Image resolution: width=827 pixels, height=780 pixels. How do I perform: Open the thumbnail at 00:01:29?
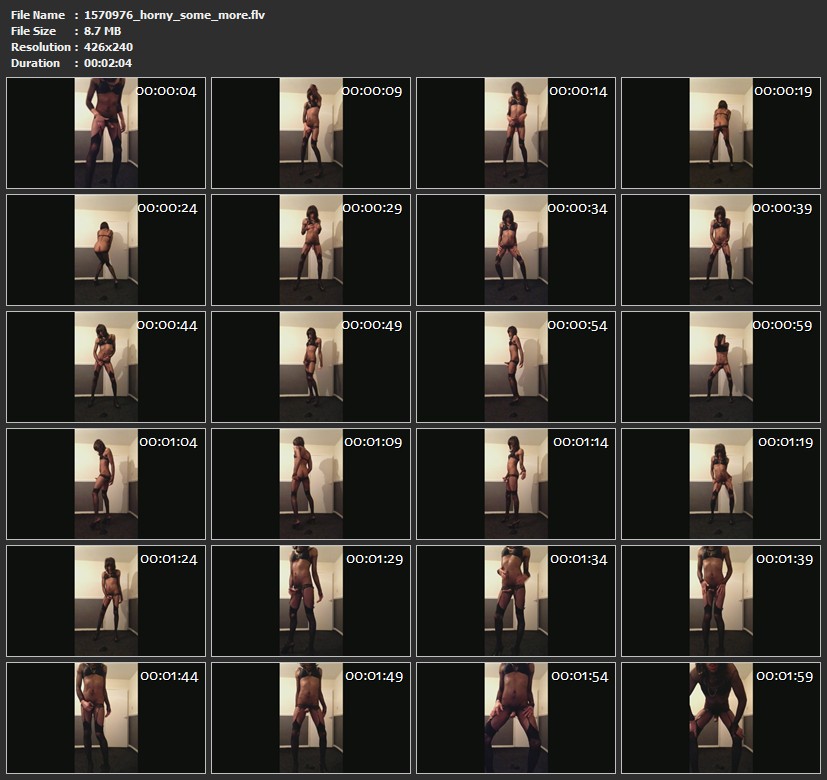[311, 599]
